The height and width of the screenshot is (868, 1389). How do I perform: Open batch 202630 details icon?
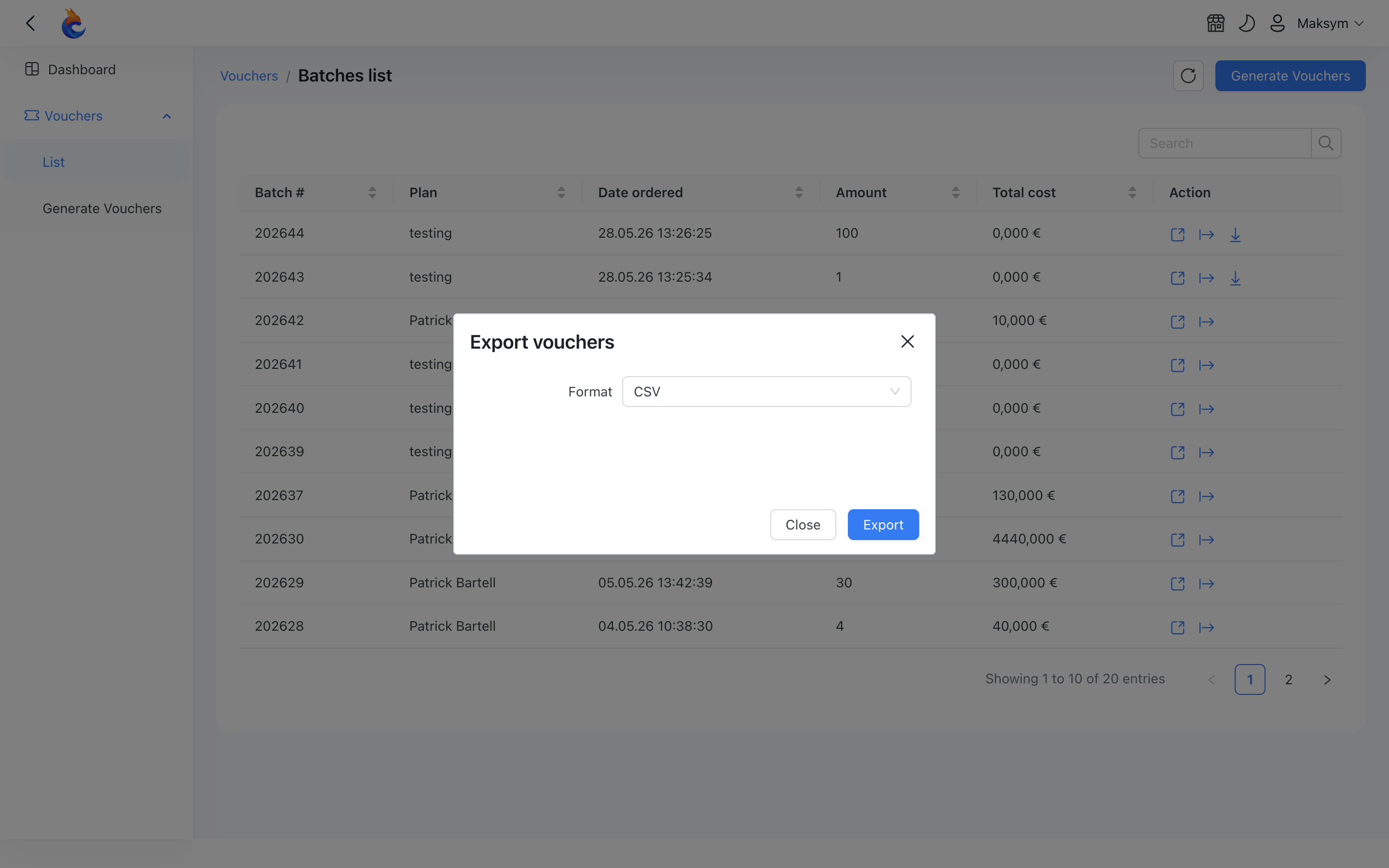point(1178,540)
